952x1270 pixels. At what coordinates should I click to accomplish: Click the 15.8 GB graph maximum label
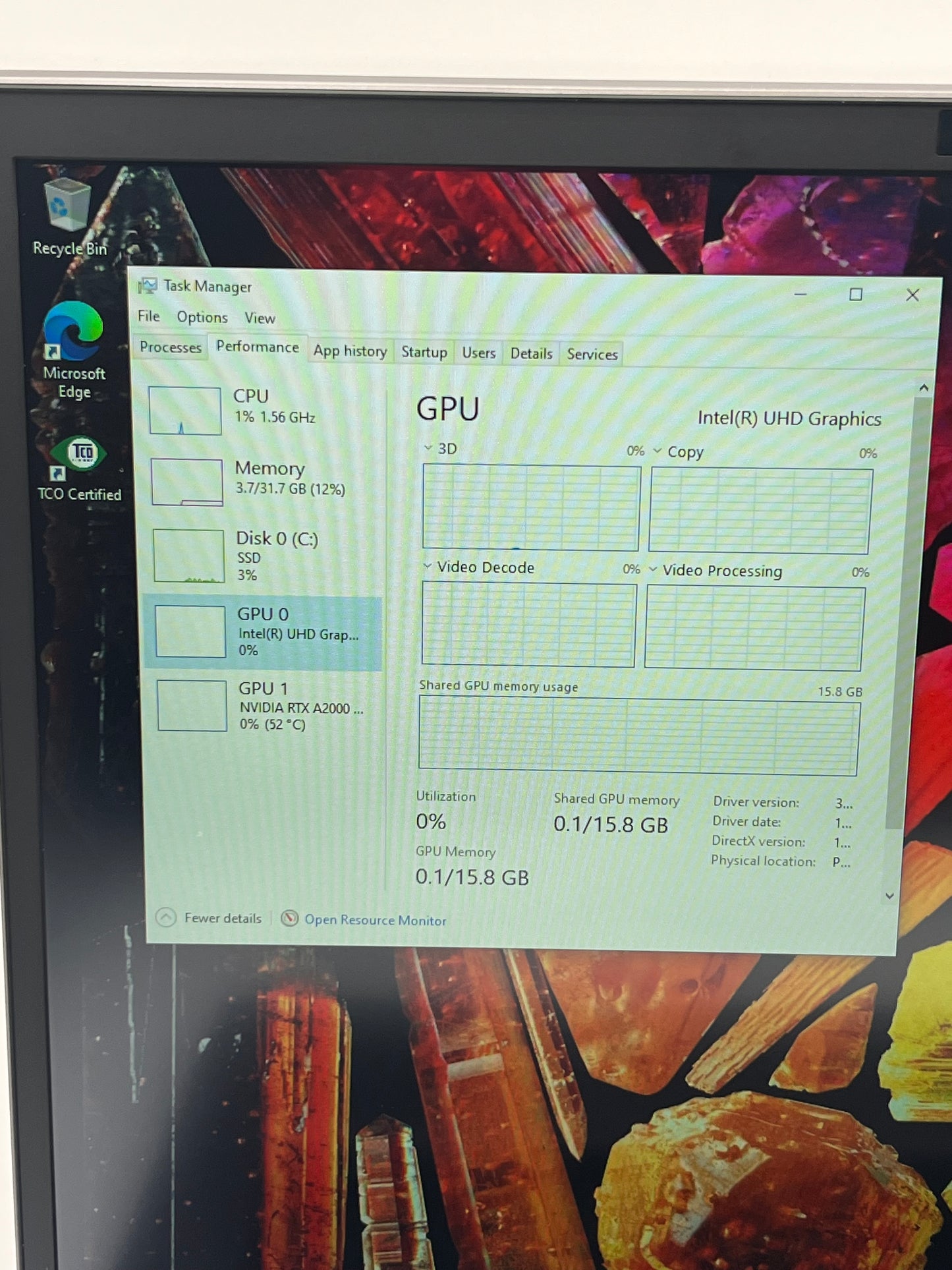pyautogui.click(x=840, y=692)
